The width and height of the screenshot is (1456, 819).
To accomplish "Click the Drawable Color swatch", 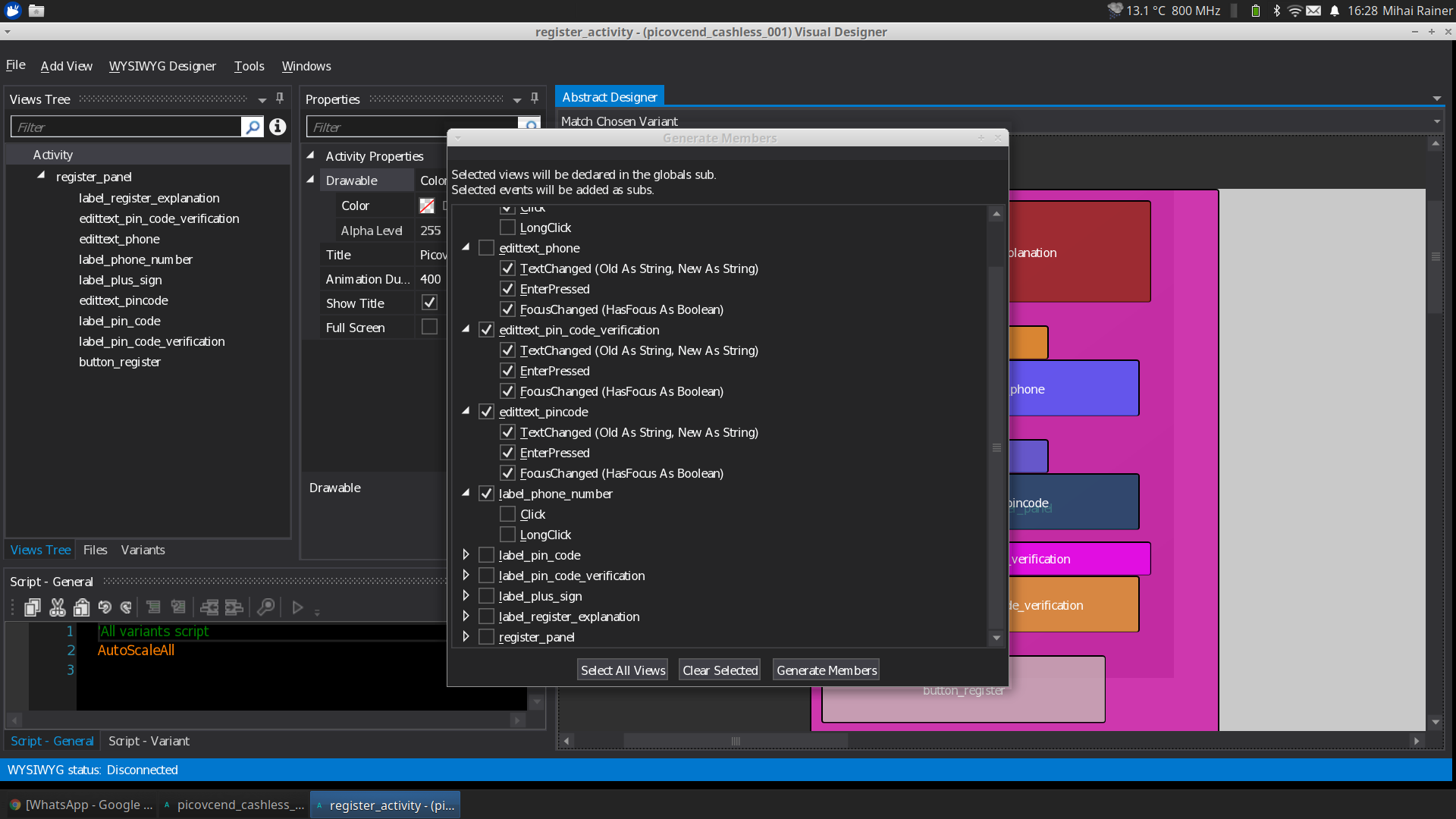I will coord(427,206).
